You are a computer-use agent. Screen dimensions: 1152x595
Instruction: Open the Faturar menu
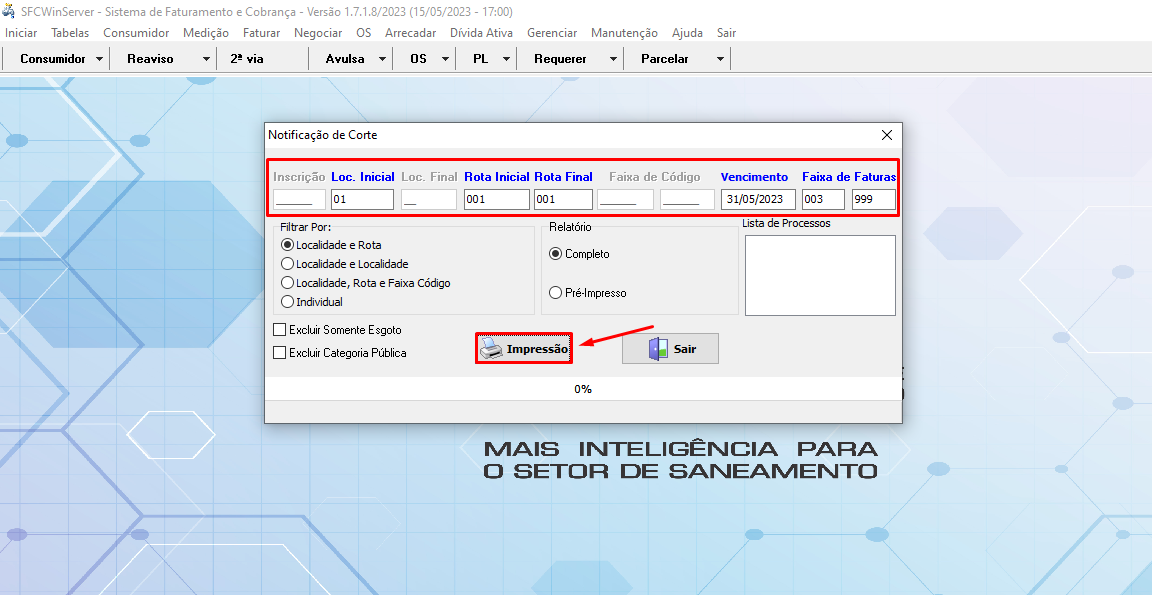point(261,33)
